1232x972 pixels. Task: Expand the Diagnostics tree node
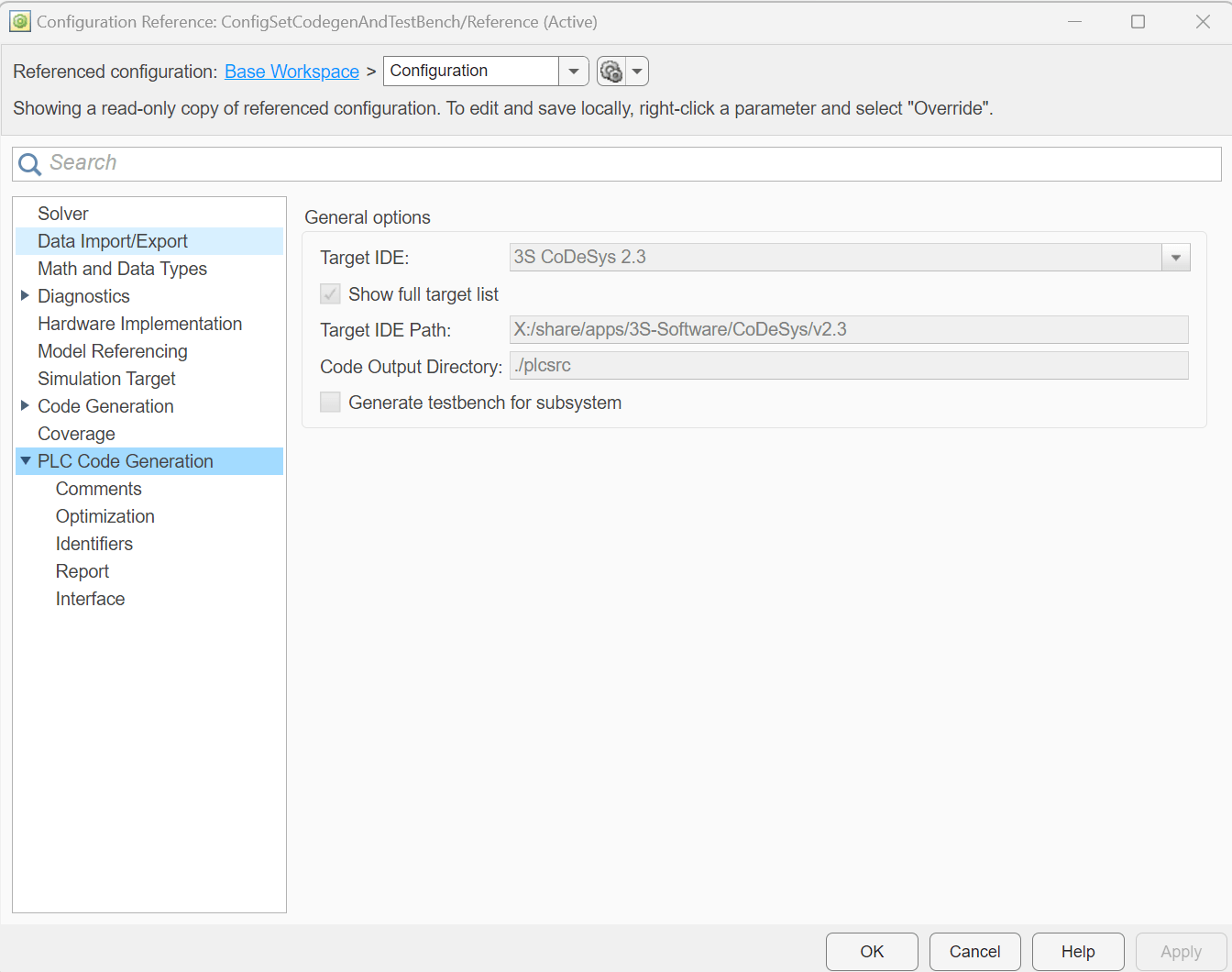pos(25,296)
